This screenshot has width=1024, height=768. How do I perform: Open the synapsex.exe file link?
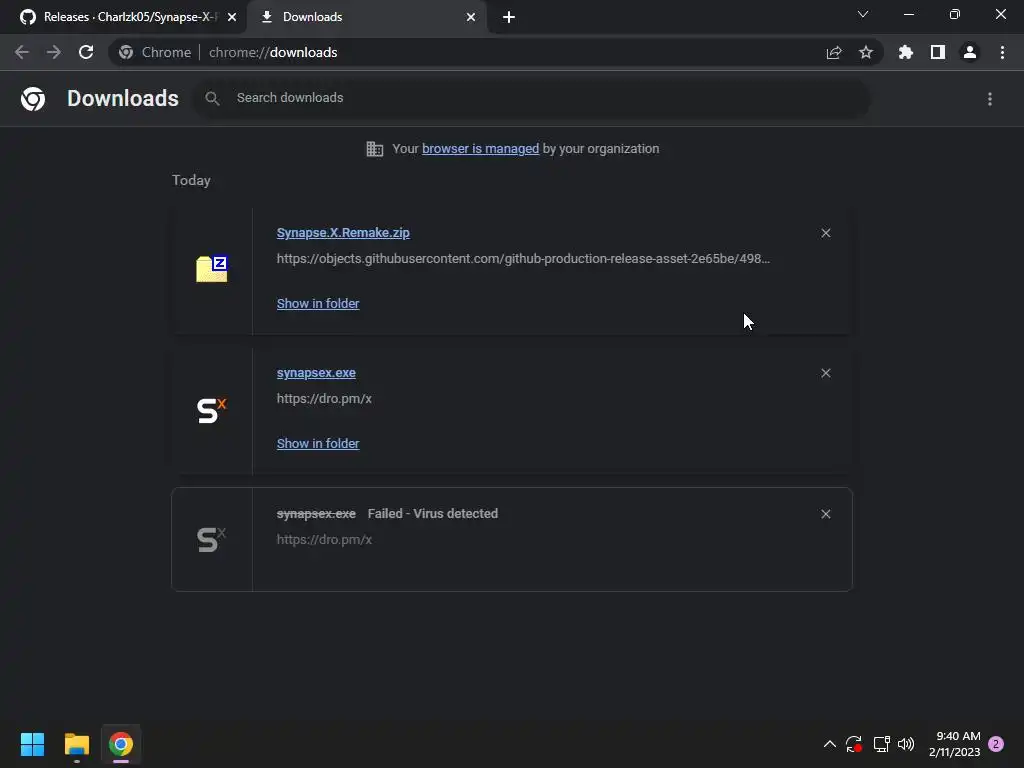coord(316,373)
